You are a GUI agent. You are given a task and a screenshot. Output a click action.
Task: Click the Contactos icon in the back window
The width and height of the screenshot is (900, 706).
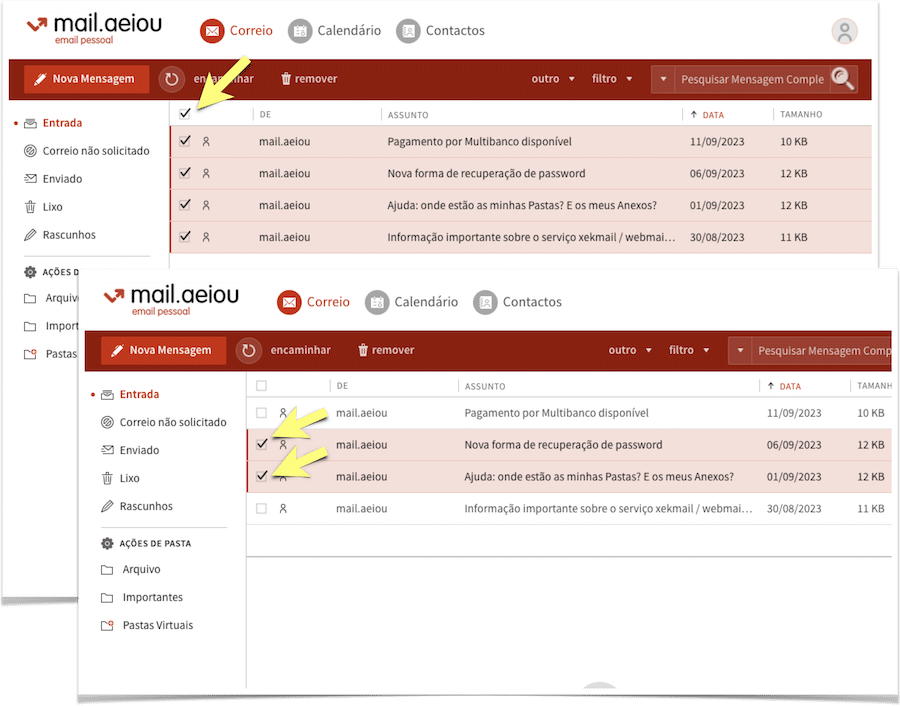(x=407, y=31)
